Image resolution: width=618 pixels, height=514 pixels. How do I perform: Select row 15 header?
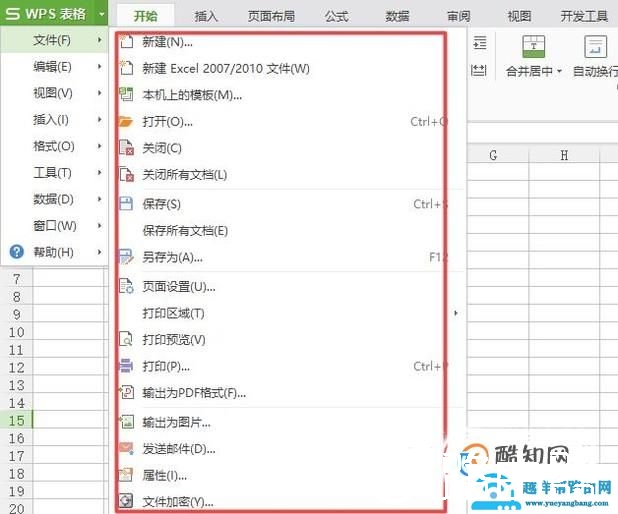(17, 420)
